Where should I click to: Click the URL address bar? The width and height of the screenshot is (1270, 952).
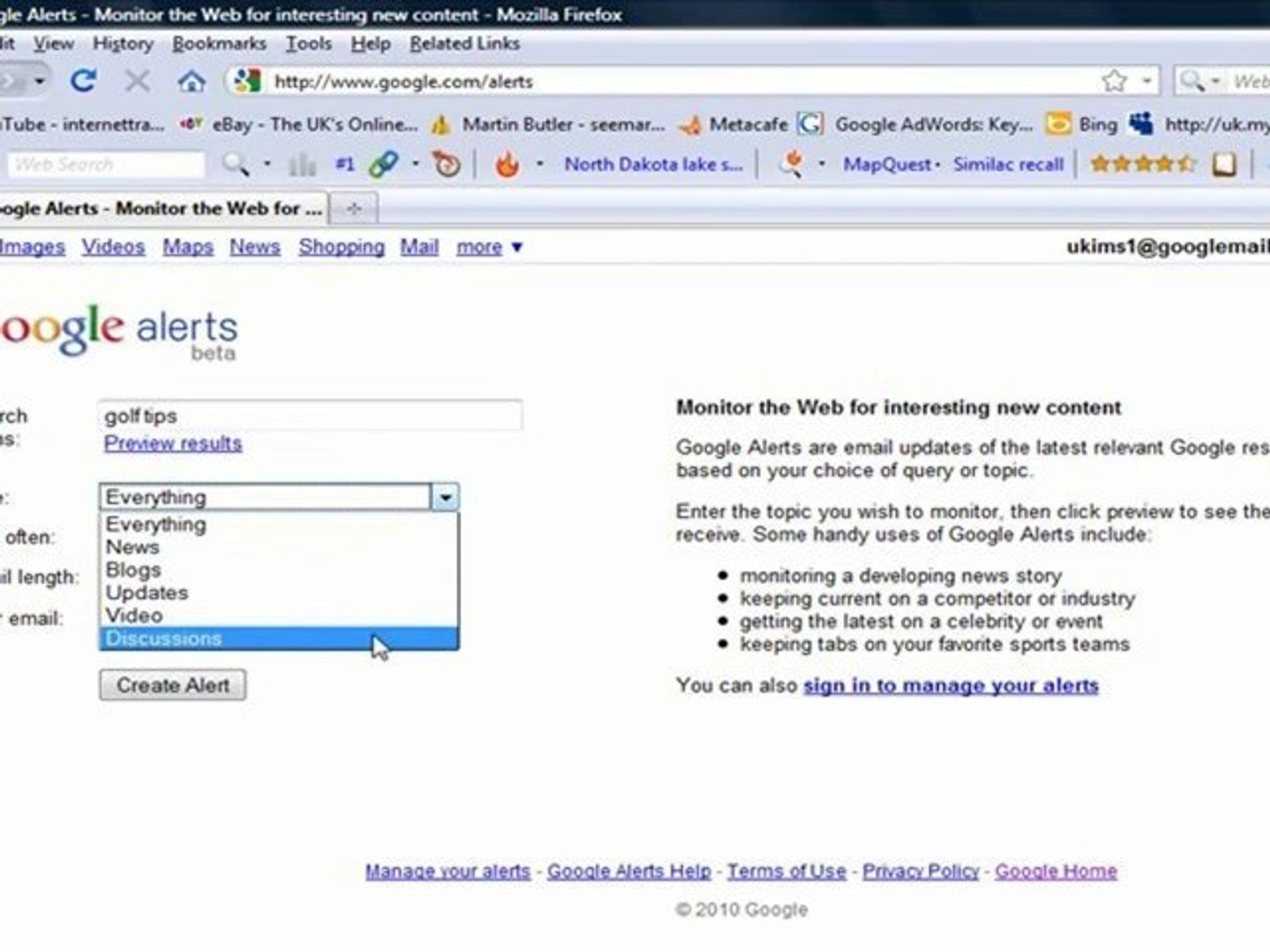[x=679, y=81]
